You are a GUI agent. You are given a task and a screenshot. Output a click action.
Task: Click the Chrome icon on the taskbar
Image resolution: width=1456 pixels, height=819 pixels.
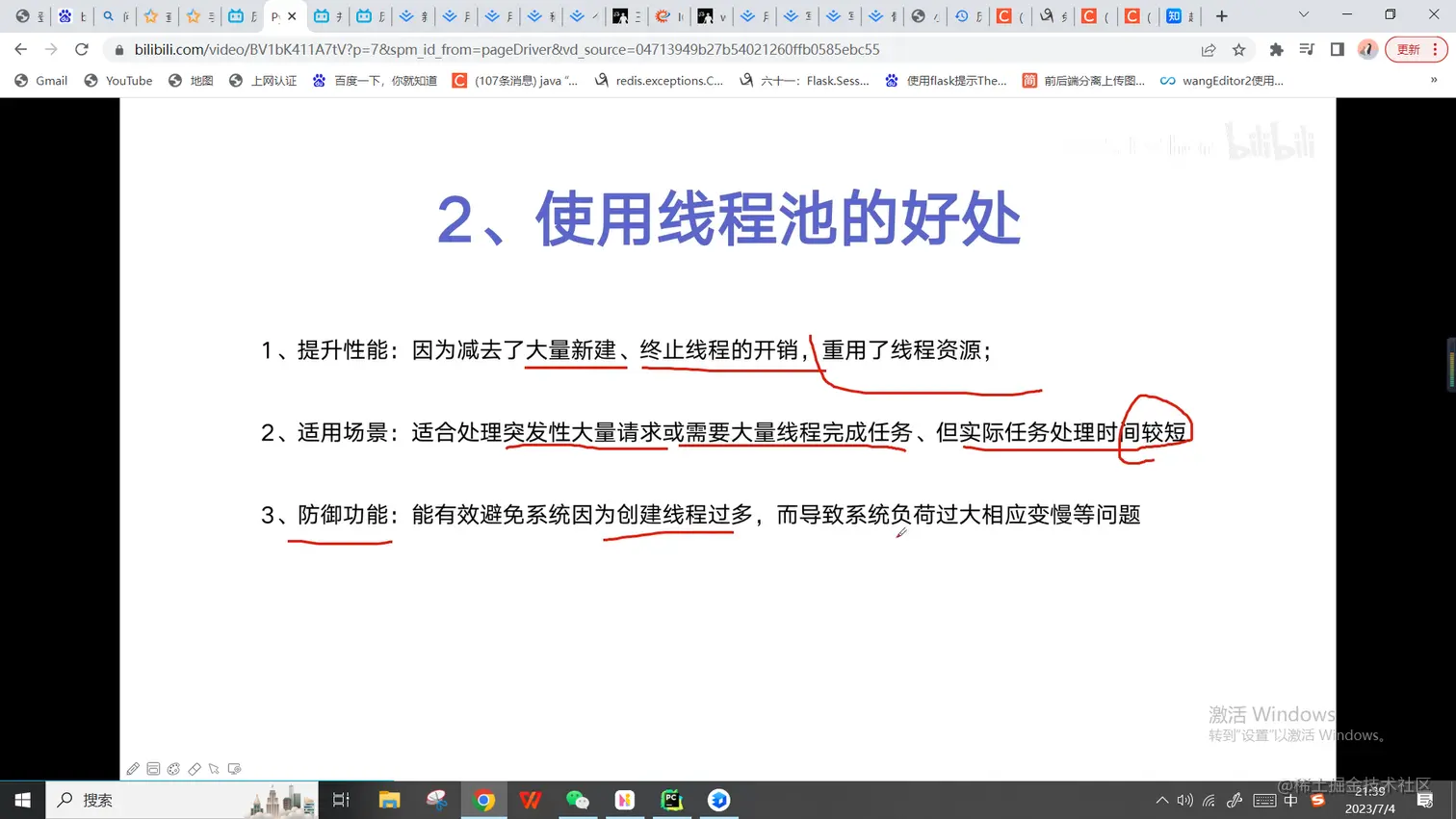click(x=484, y=800)
